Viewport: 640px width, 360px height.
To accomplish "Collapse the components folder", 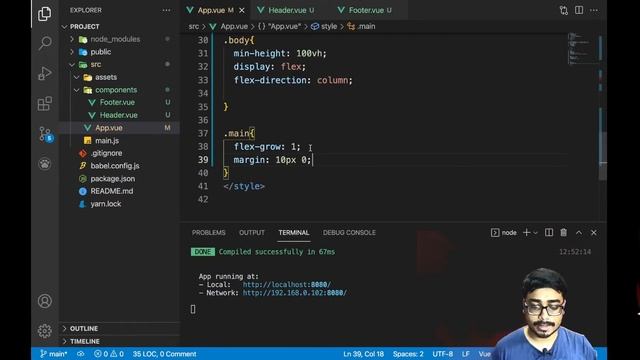I will (116, 90).
